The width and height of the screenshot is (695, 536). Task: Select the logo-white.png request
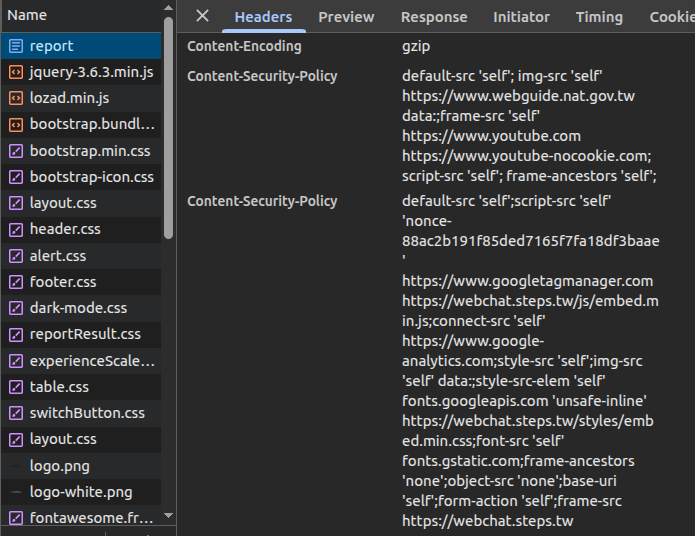tap(82, 492)
